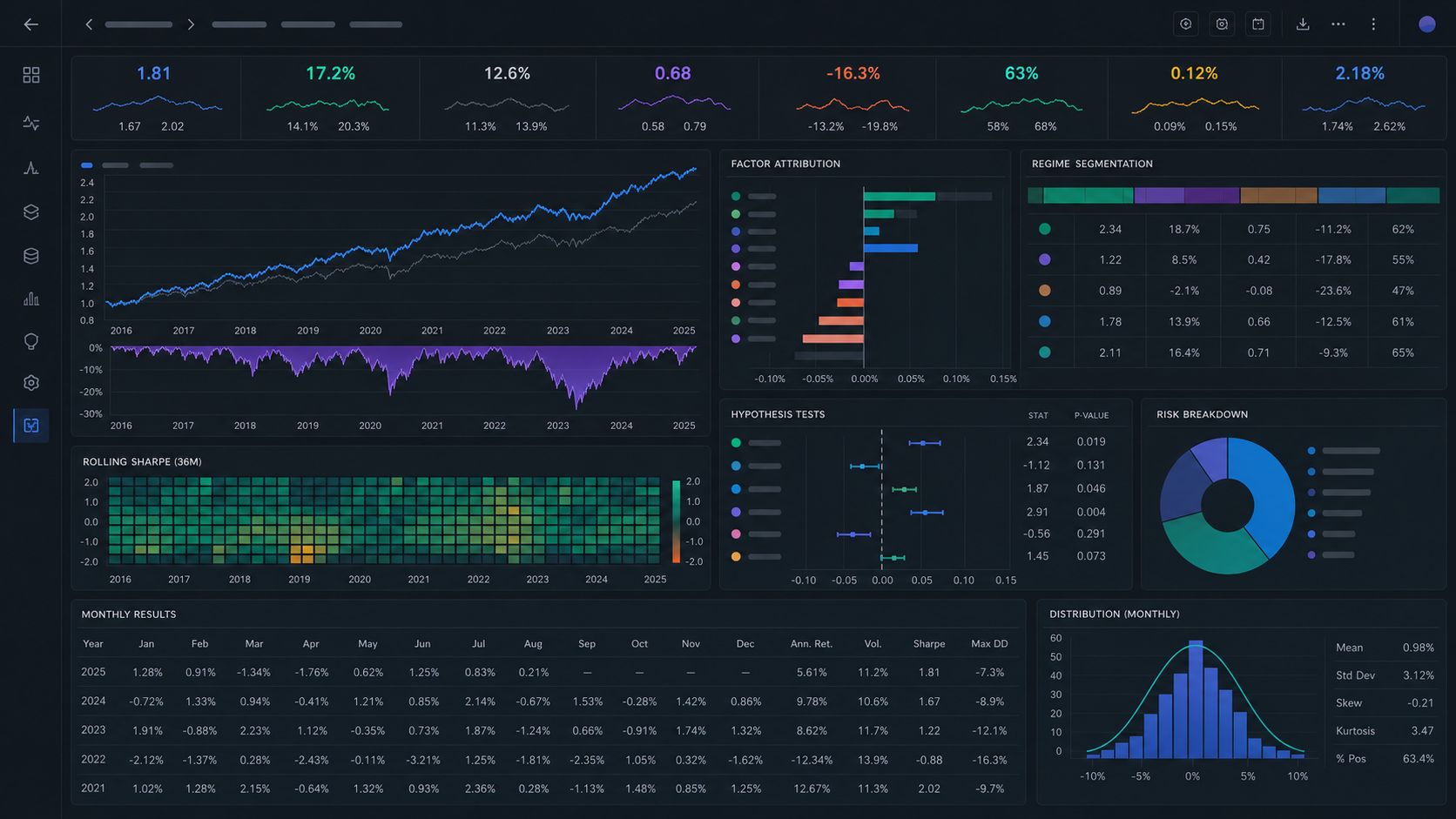Click the ROLLING SHARPE (36M) panel title
The height and width of the screenshot is (819, 1456).
pyautogui.click(x=142, y=461)
